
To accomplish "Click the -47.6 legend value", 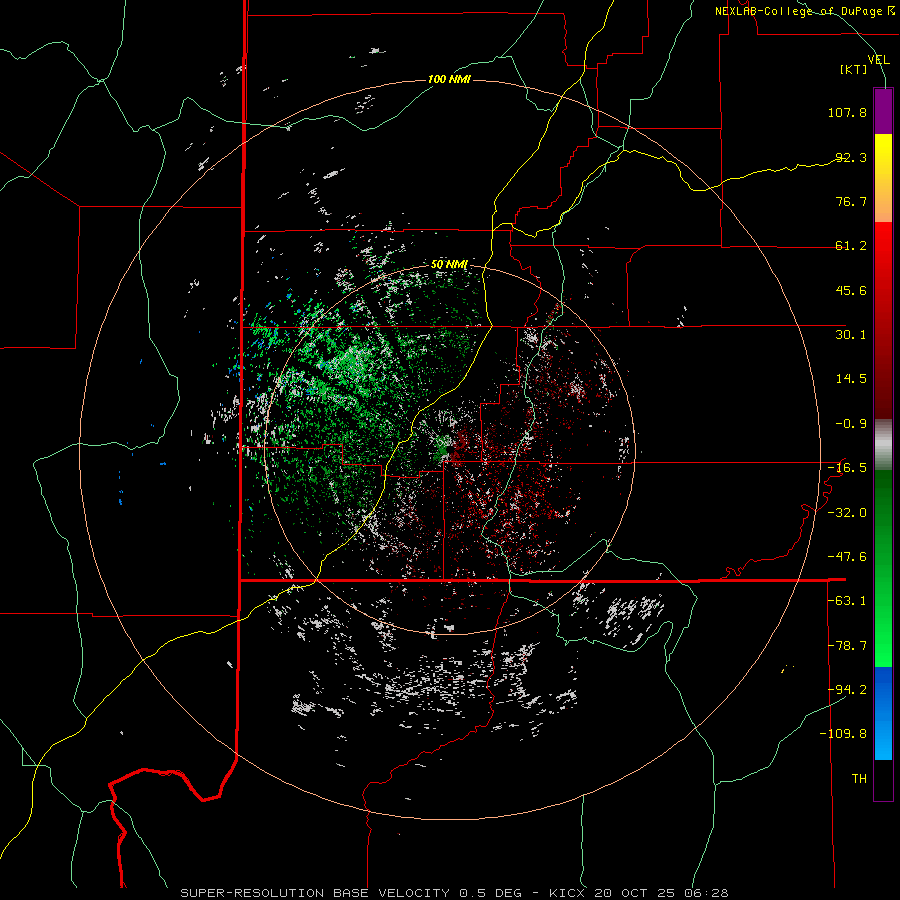I will [847, 557].
